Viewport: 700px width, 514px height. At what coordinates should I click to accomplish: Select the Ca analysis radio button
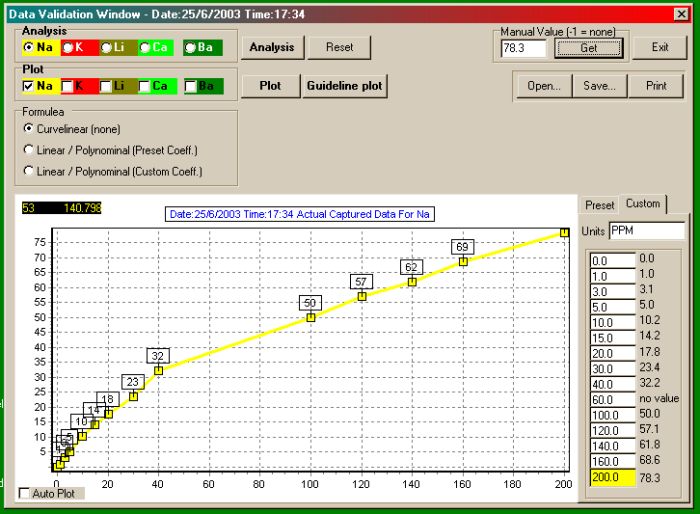click(x=146, y=47)
